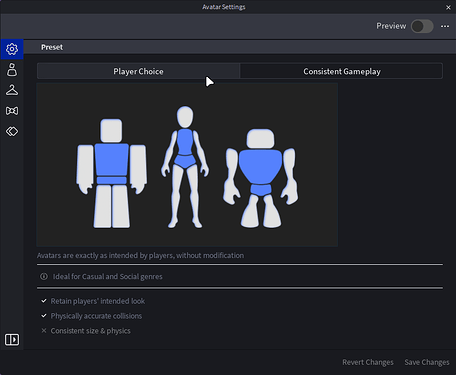
Task: Open the clothing hanger sidebar icon
Action: tap(12, 90)
